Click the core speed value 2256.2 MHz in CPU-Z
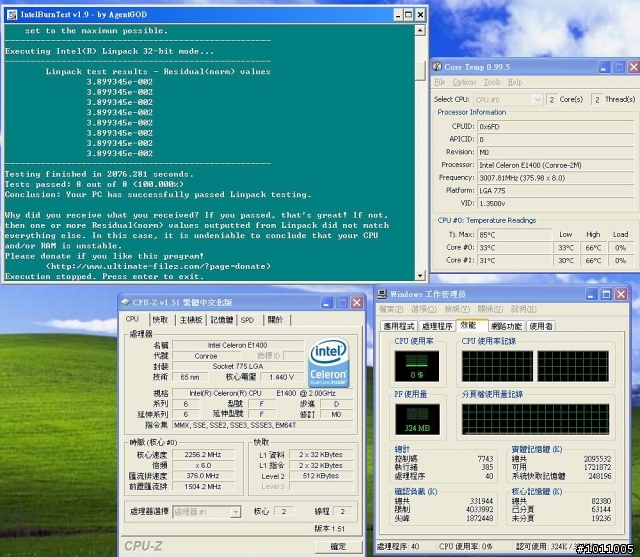Viewport: 640px width, 557px height. pos(203,454)
